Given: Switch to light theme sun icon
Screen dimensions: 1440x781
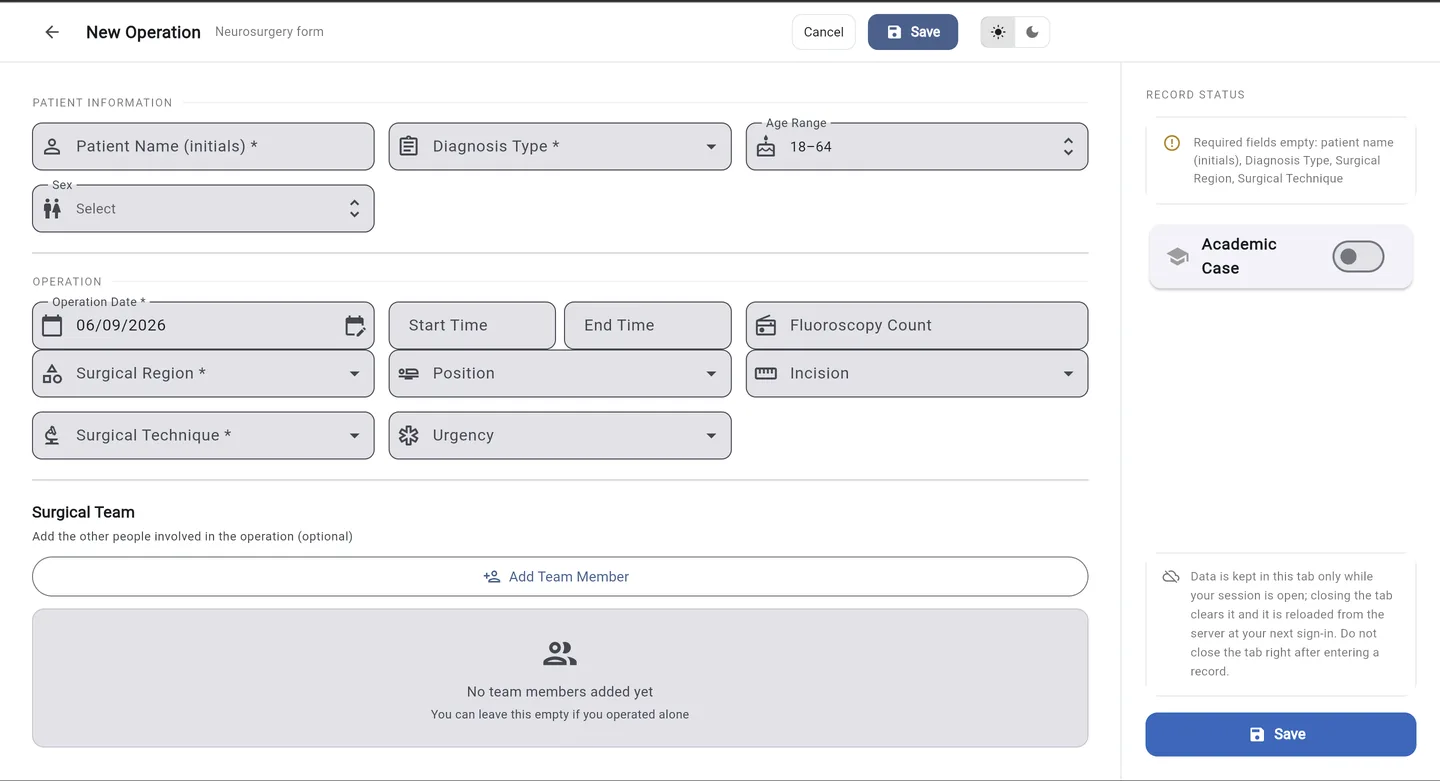Looking at the screenshot, I should (998, 32).
